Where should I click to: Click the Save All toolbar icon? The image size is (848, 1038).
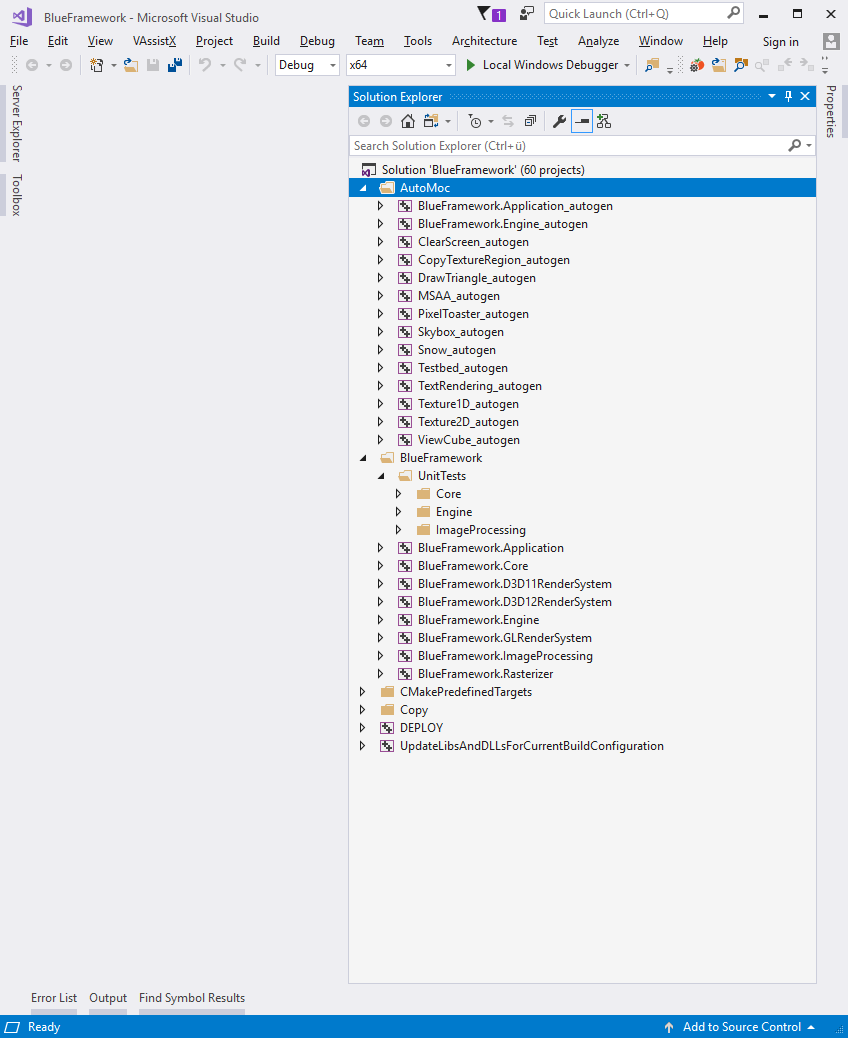click(x=175, y=65)
